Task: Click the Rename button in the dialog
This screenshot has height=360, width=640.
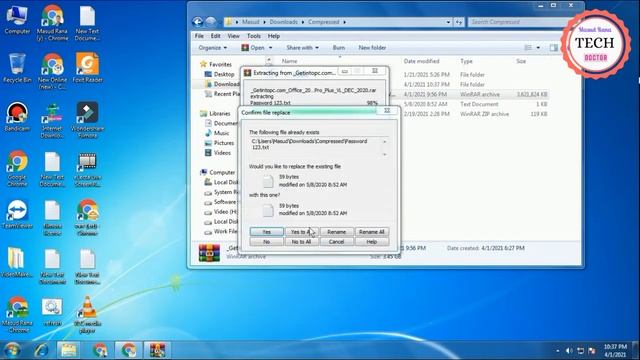Action: [x=336, y=231]
